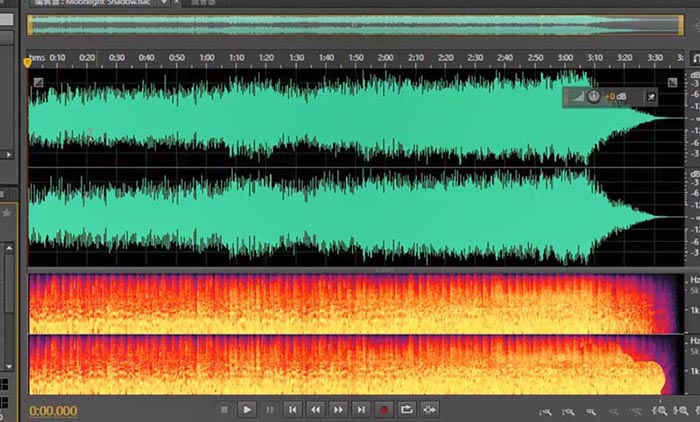Click the 2:00 mark on the time ruler

point(385,58)
